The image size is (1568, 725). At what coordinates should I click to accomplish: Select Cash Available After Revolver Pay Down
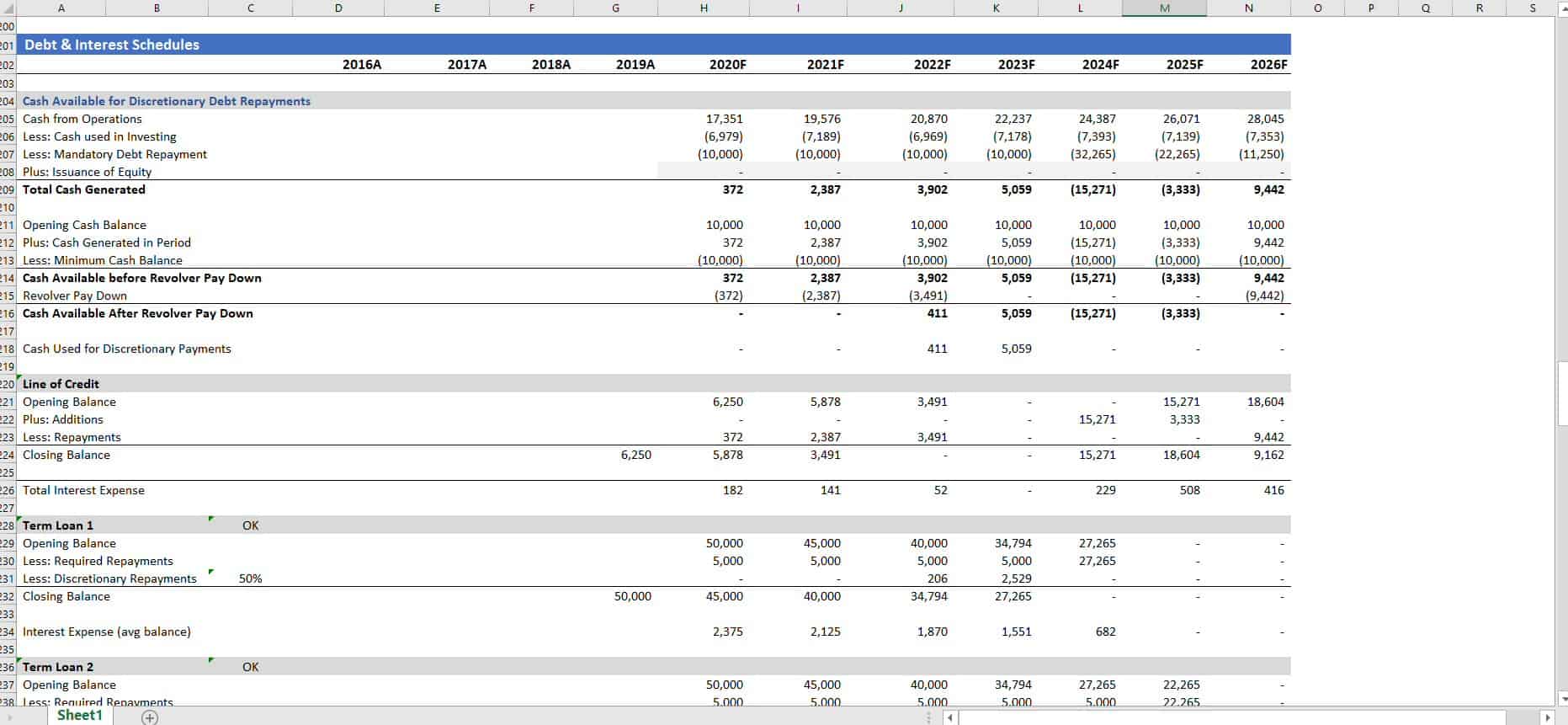pos(138,313)
